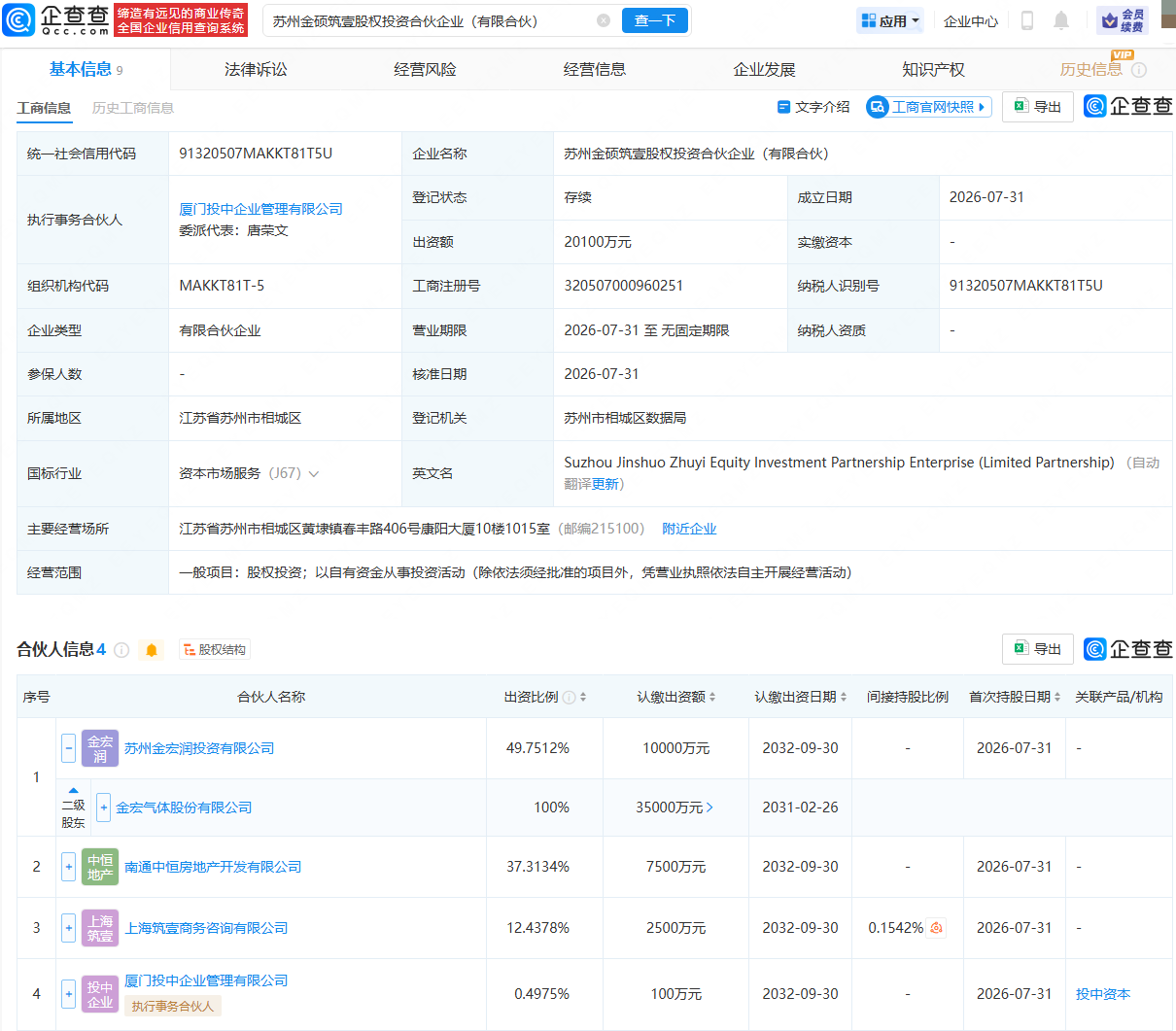1176x1031 pixels.
Task: Click the 会员续费 membership icon
Action: click(1123, 20)
